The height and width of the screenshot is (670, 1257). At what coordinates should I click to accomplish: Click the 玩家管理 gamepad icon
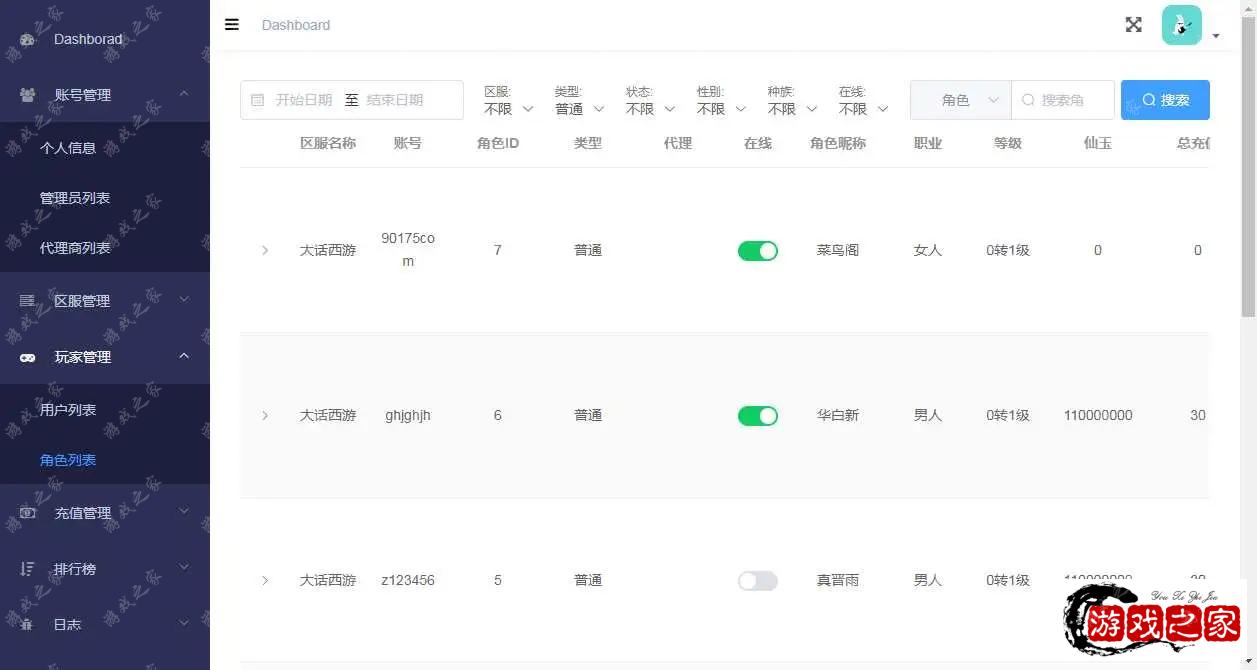pyautogui.click(x=27, y=357)
